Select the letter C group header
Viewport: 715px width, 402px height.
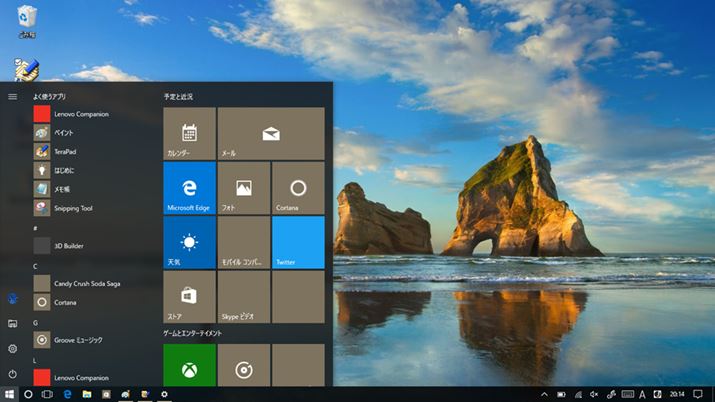[x=36, y=266]
